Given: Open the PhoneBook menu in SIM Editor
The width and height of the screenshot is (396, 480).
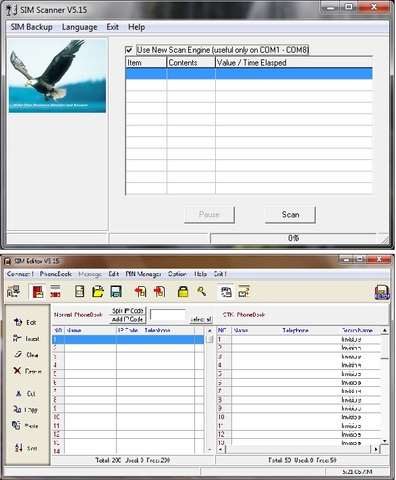Looking at the screenshot, I should [56, 274].
